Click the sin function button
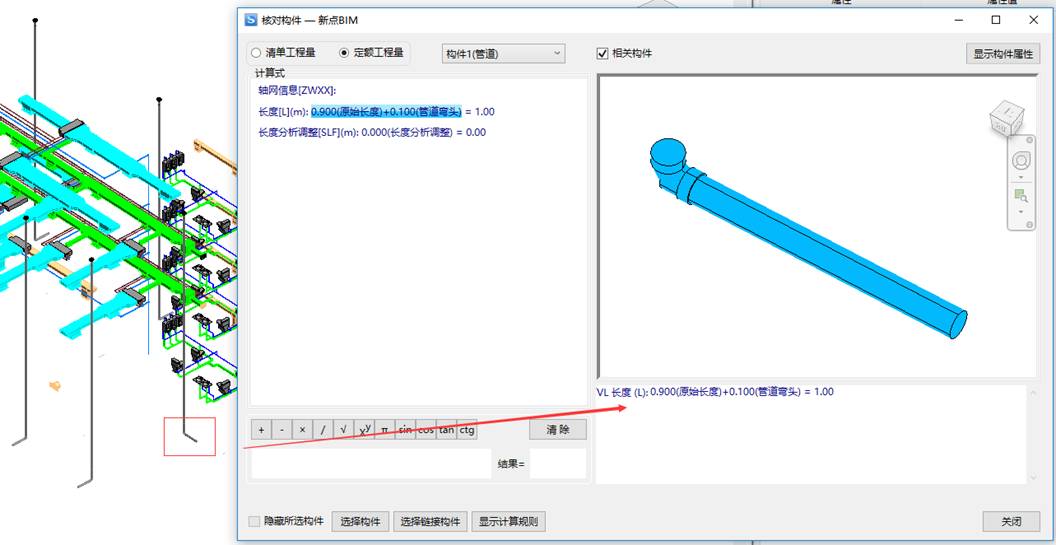This screenshot has width=1056, height=545. click(x=405, y=430)
